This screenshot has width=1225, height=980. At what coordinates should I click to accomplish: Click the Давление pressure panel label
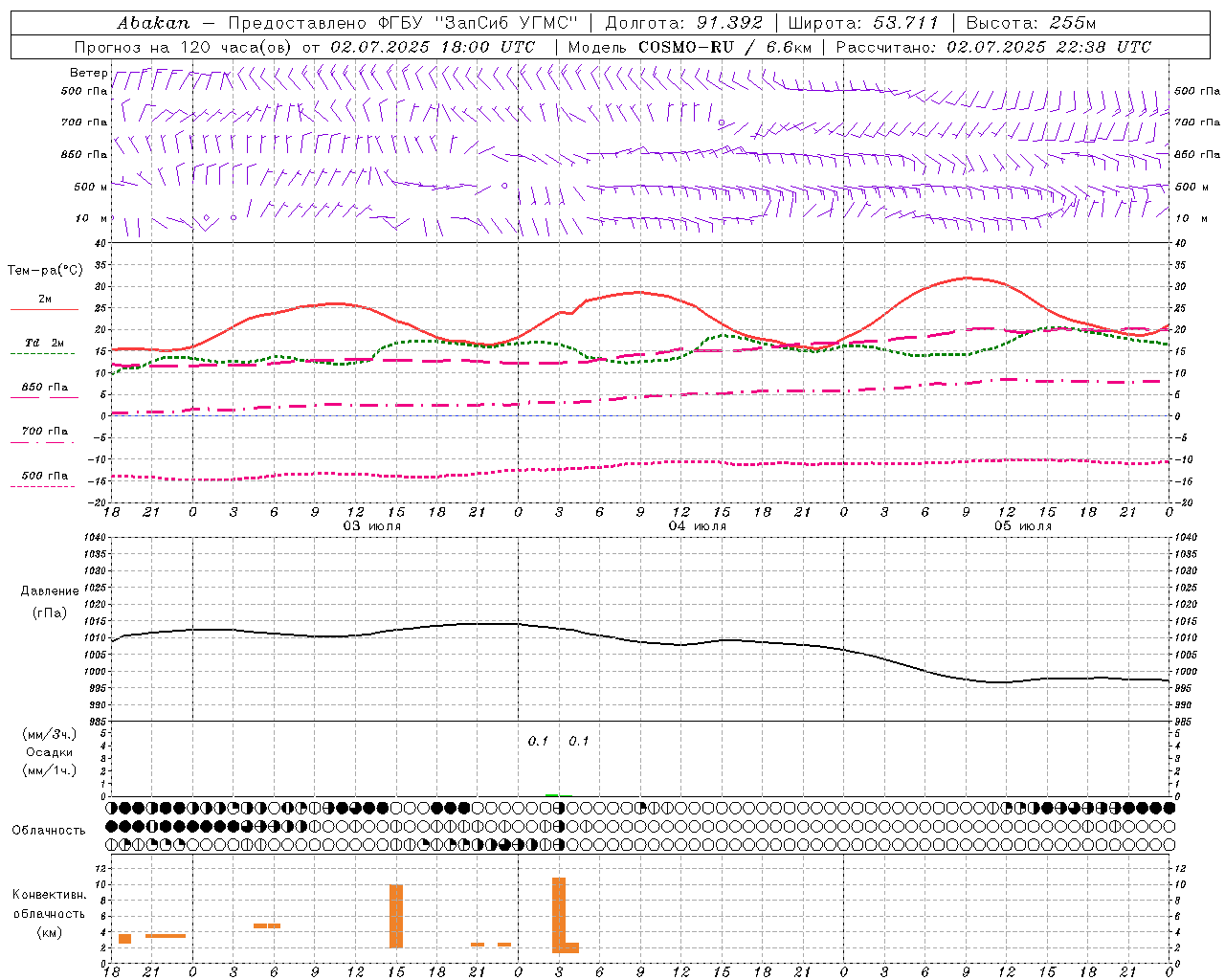click(x=50, y=591)
